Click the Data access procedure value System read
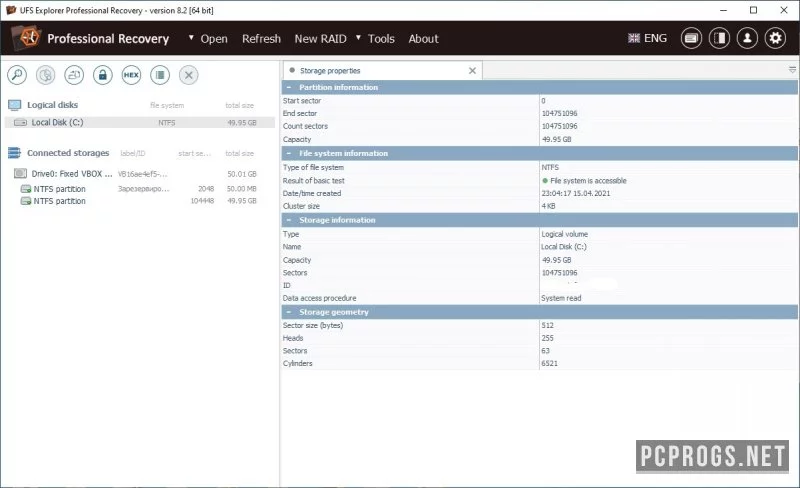800x488 pixels. point(561,298)
